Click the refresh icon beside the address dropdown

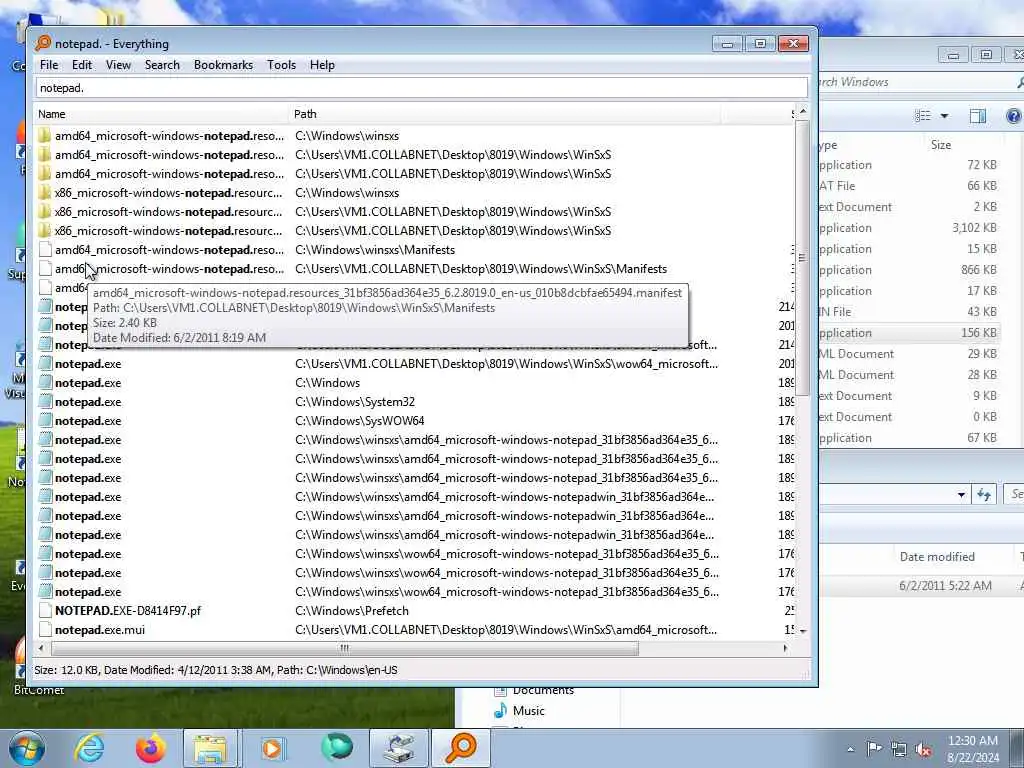click(x=984, y=495)
